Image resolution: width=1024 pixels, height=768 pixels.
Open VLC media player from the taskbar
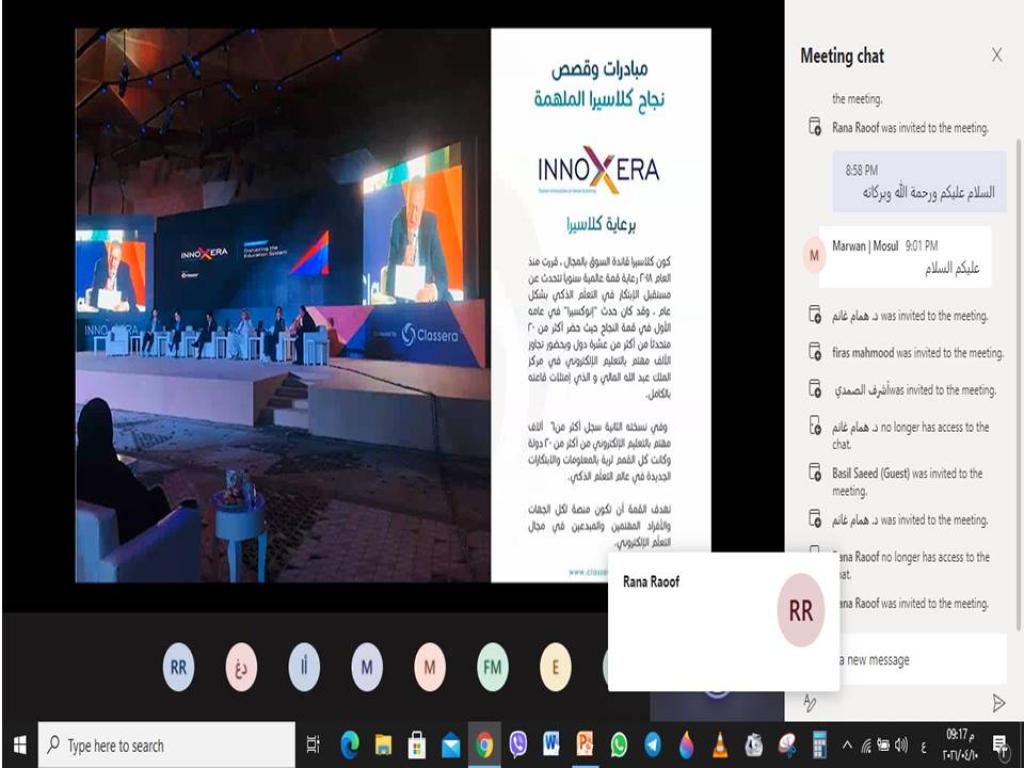click(720, 745)
